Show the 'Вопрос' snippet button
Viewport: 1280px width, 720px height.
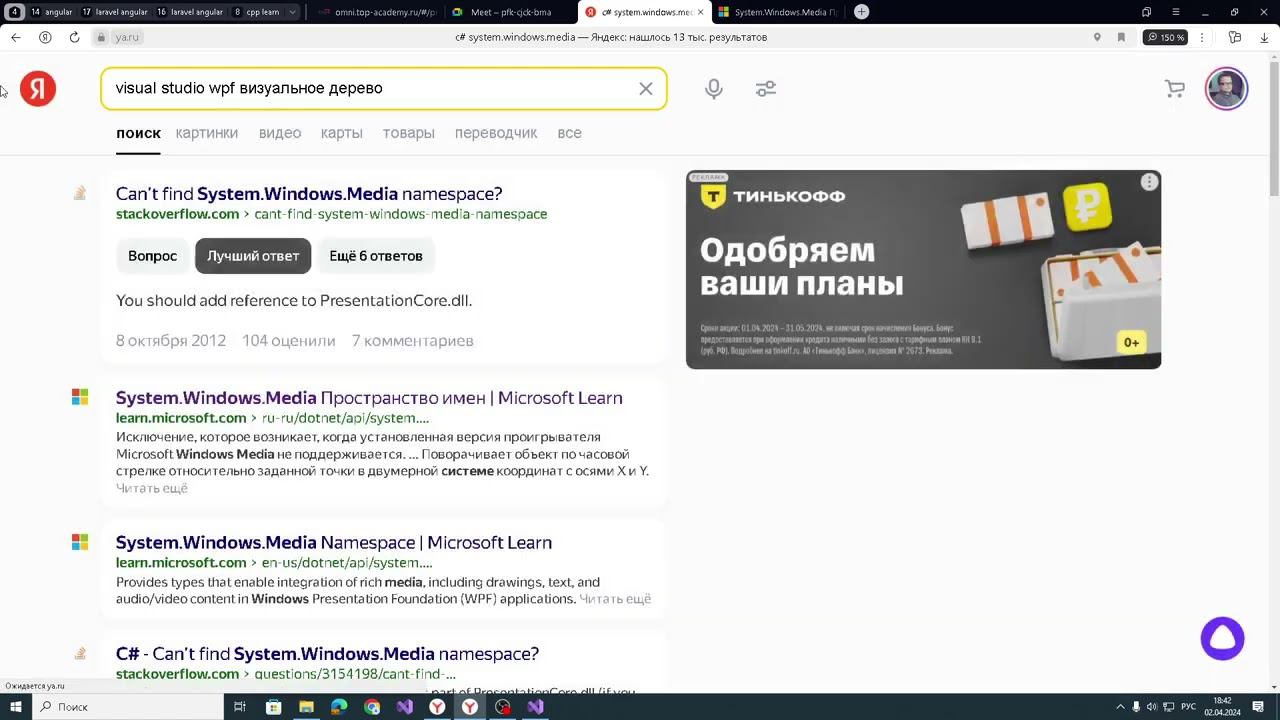click(x=152, y=256)
